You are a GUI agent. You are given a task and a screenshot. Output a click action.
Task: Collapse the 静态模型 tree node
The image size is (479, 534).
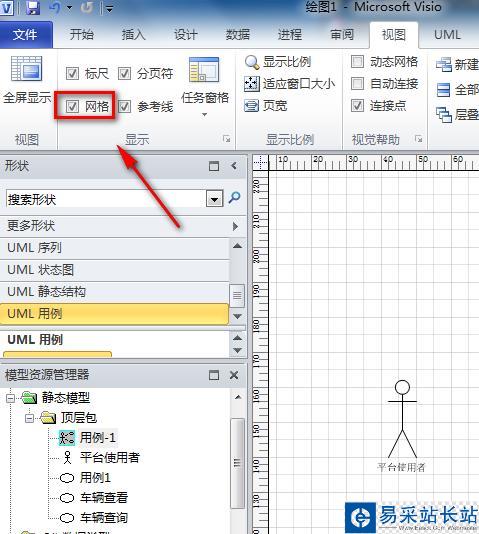[x=11, y=398]
